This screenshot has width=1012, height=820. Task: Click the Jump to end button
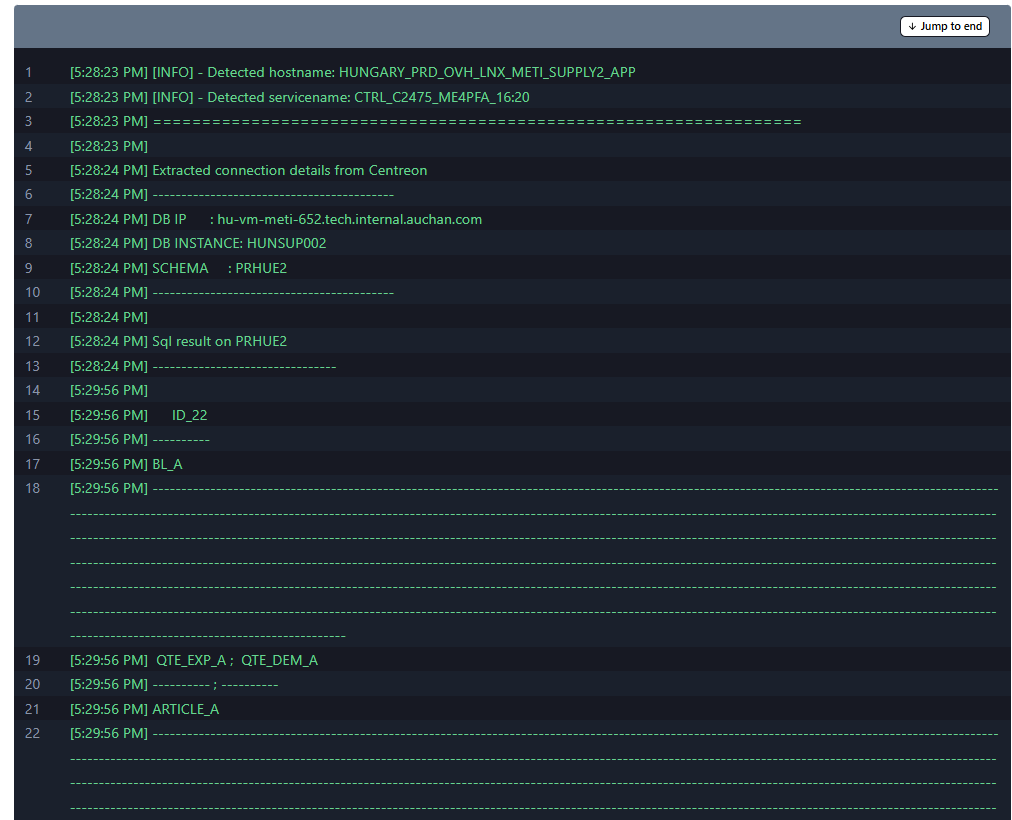tap(944, 26)
